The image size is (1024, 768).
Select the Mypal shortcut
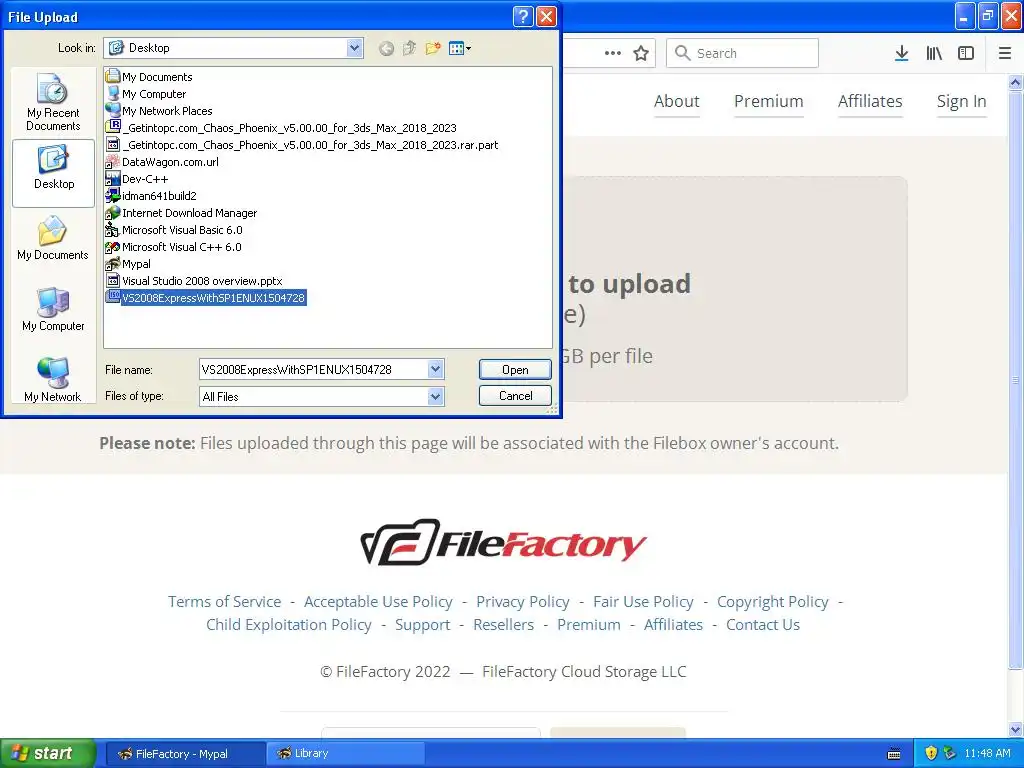click(128, 264)
